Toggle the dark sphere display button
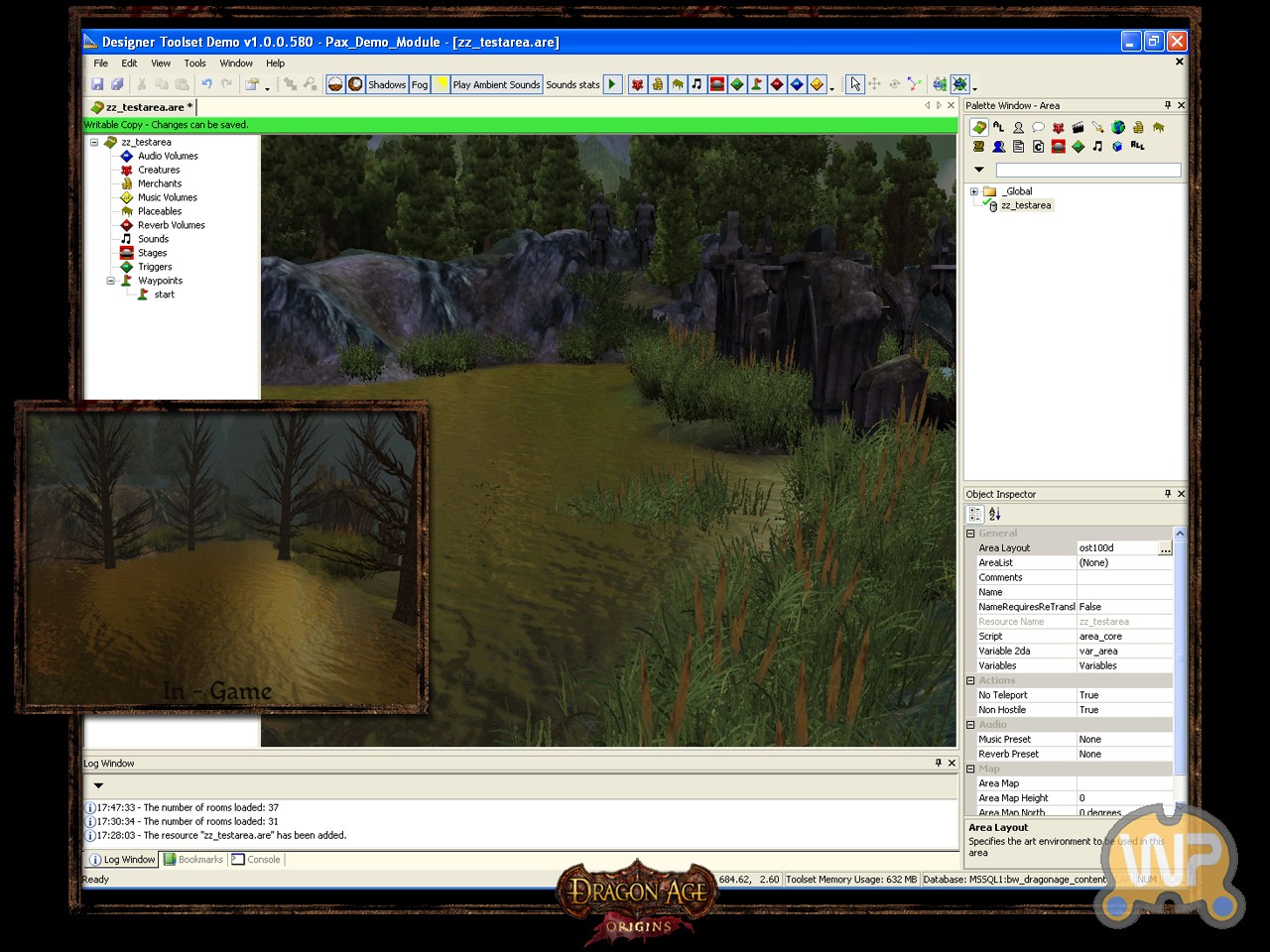 coord(355,84)
